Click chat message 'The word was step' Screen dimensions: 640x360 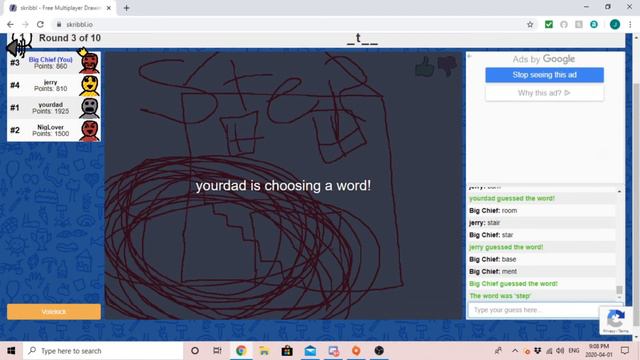tap(500, 296)
